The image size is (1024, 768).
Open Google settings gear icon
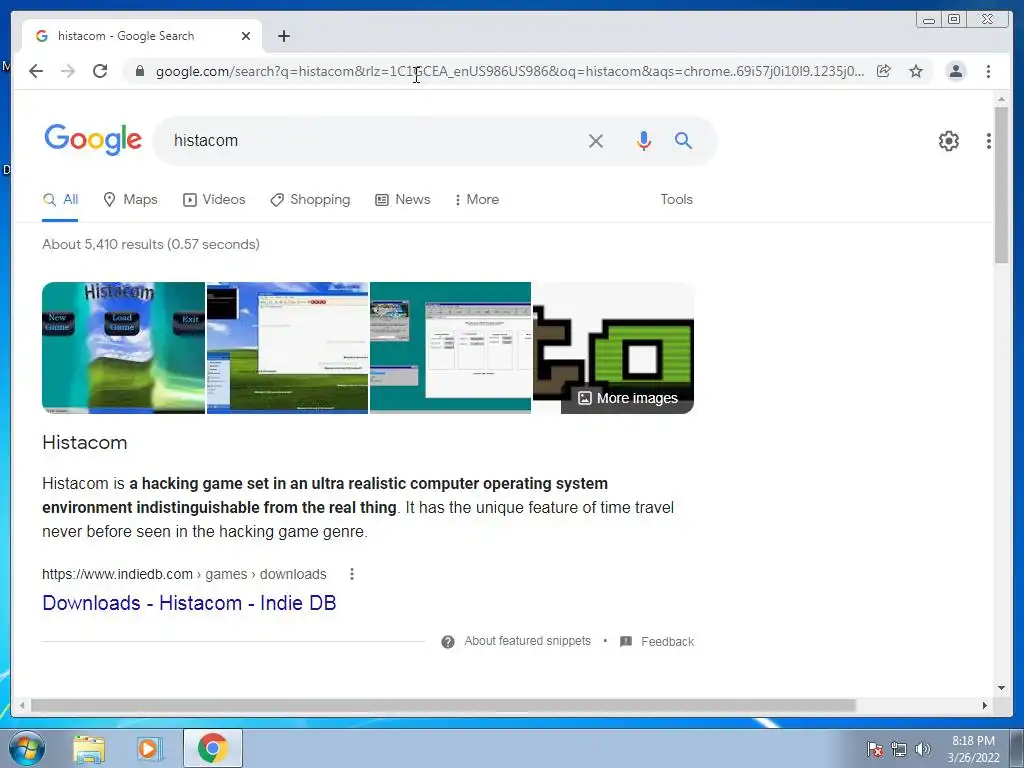click(948, 141)
